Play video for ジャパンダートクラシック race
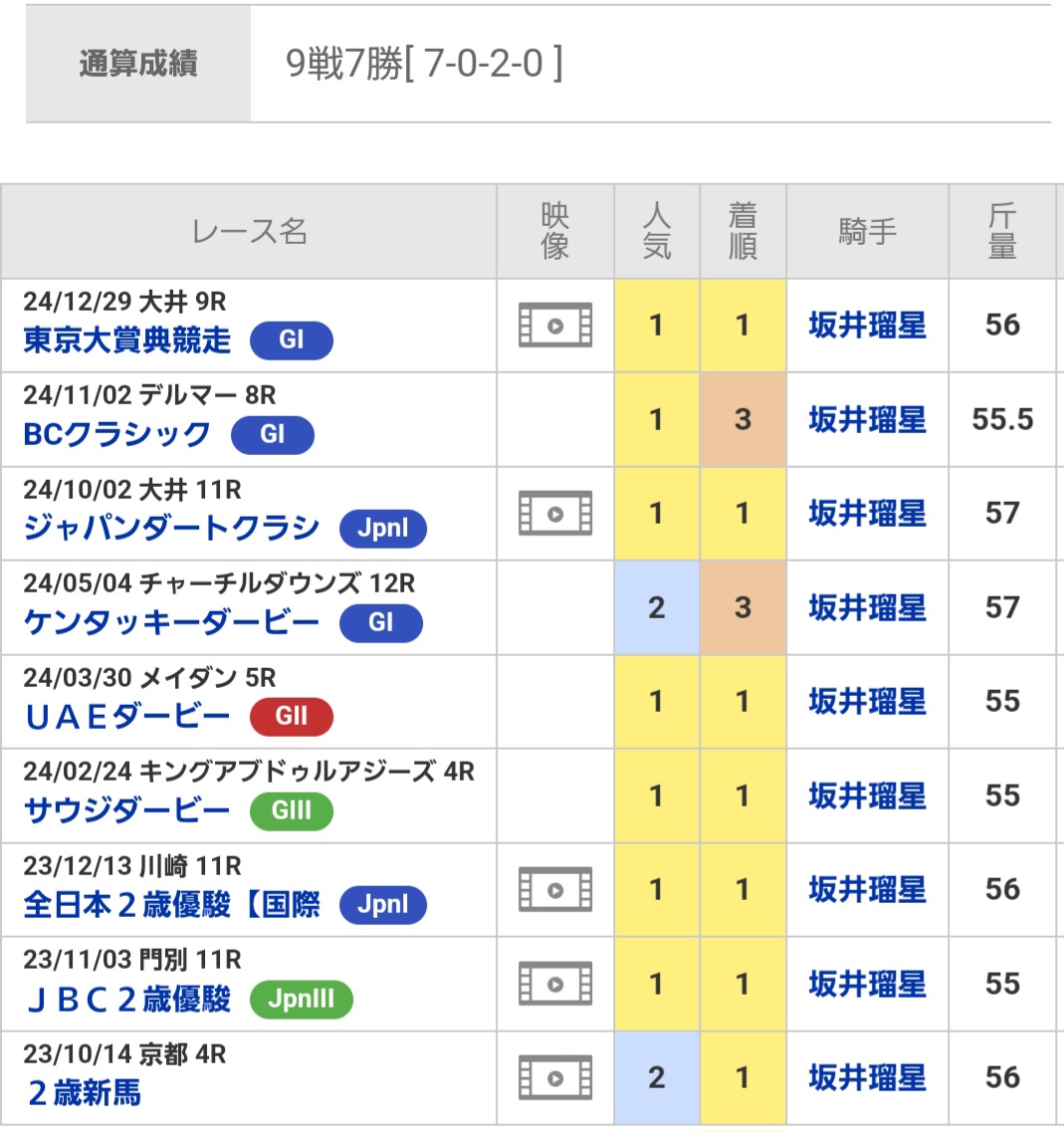Viewport: 1064px width, 1132px height. (555, 514)
